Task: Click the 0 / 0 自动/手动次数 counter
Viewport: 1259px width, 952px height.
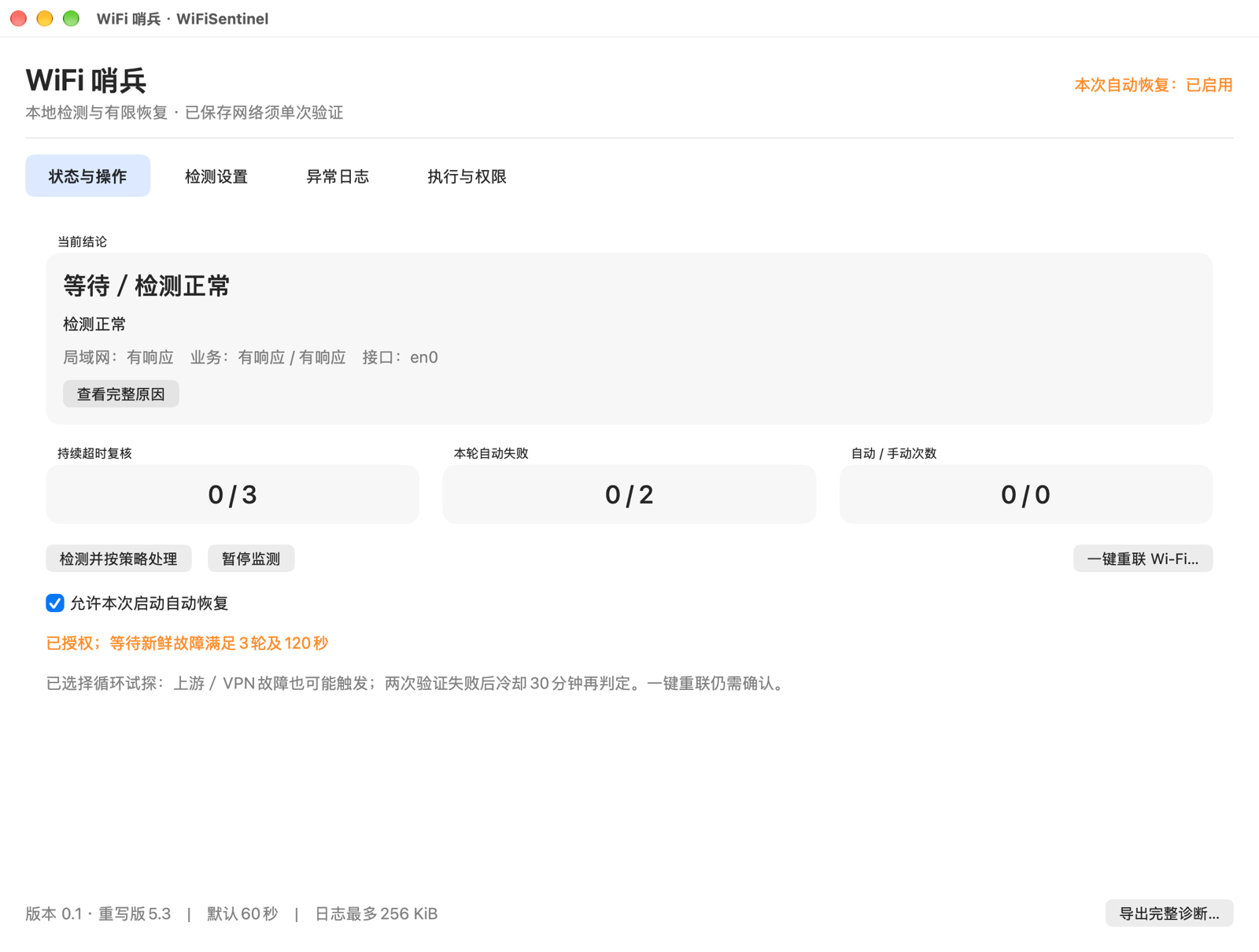Action: tap(1026, 494)
